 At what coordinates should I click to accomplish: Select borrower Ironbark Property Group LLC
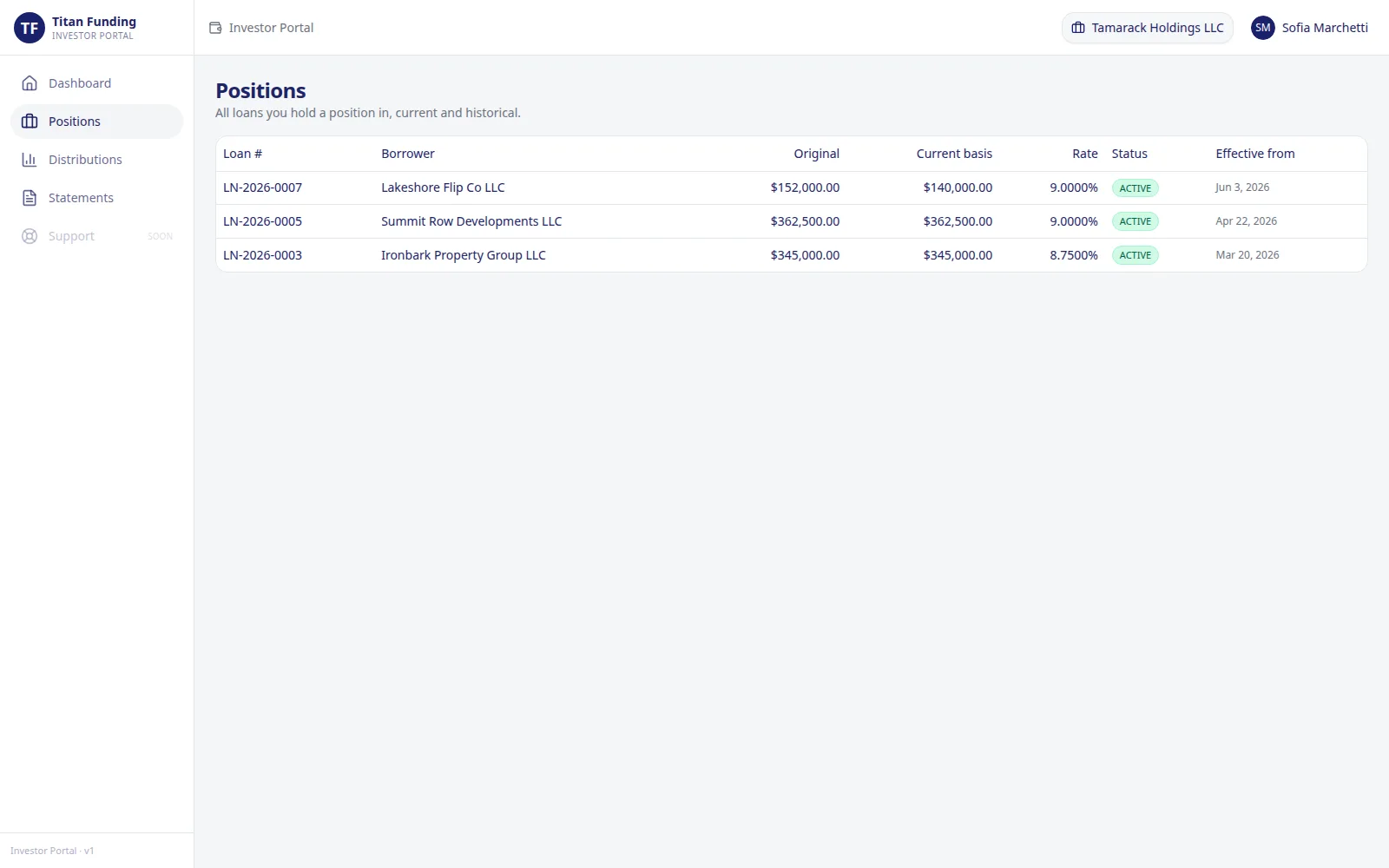tap(464, 255)
